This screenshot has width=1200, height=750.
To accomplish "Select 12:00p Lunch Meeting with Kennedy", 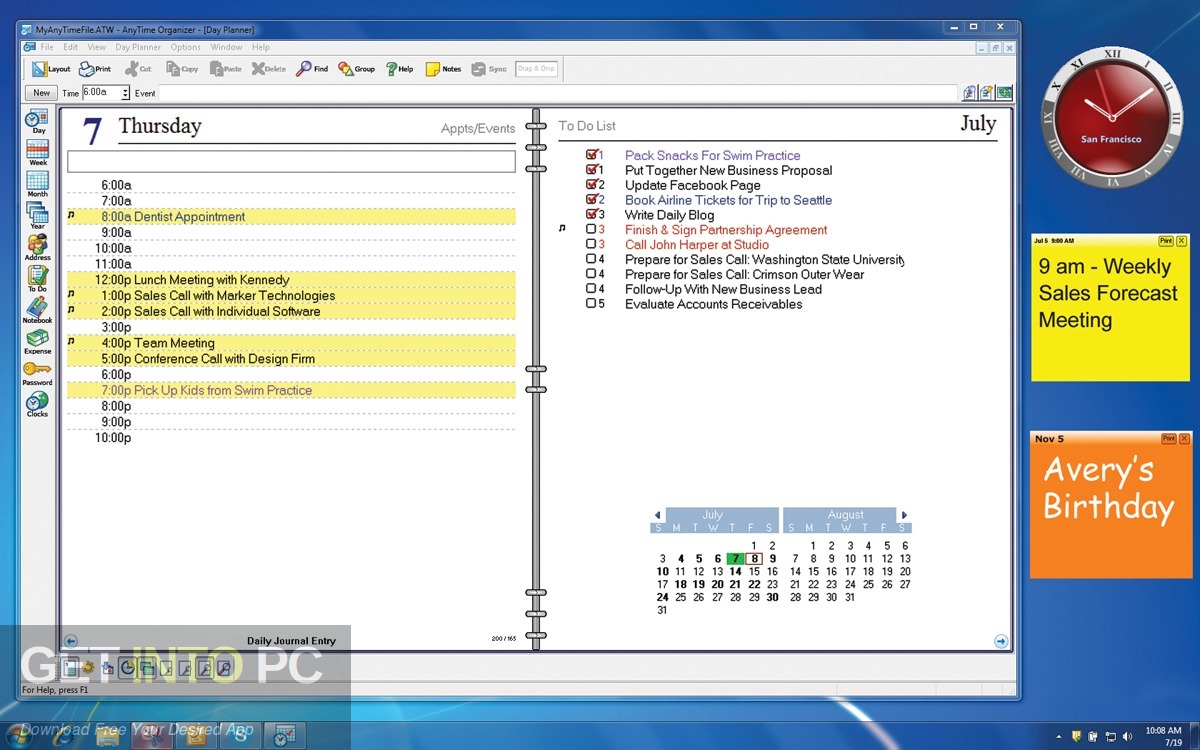I will coord(291,280).
